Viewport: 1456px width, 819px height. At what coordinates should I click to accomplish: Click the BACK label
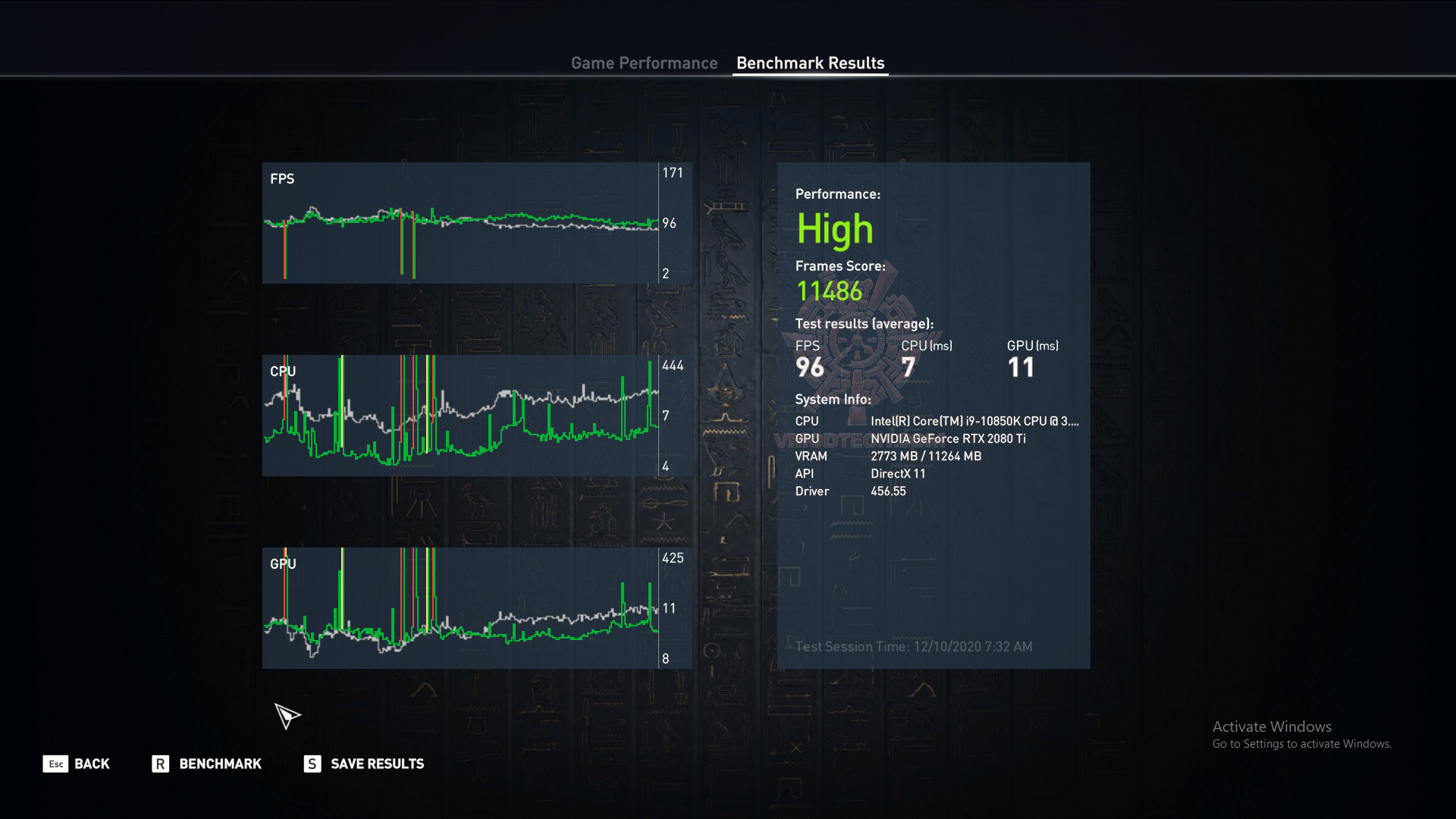tap(92, 764)
